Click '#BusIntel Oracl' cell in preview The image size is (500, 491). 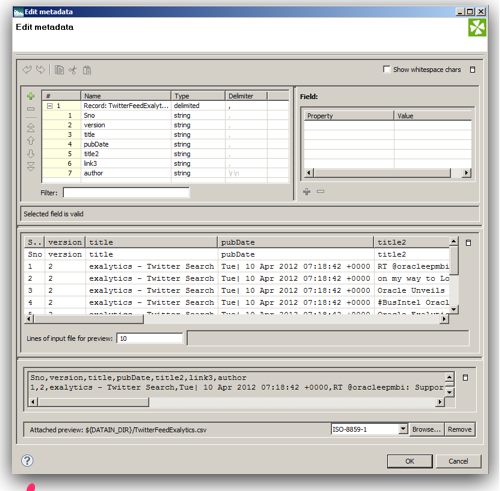(x=413, y=302)
